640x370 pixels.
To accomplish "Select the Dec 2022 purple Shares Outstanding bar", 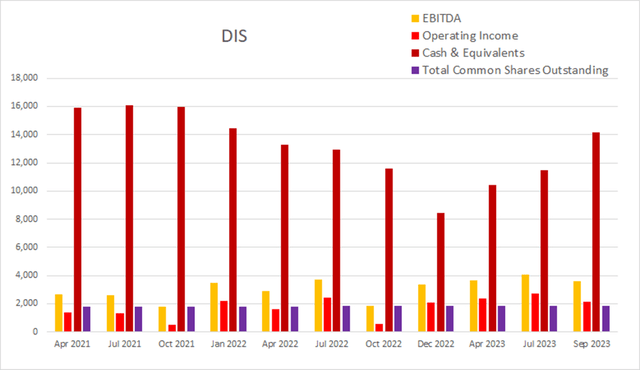I will point(450,319).
